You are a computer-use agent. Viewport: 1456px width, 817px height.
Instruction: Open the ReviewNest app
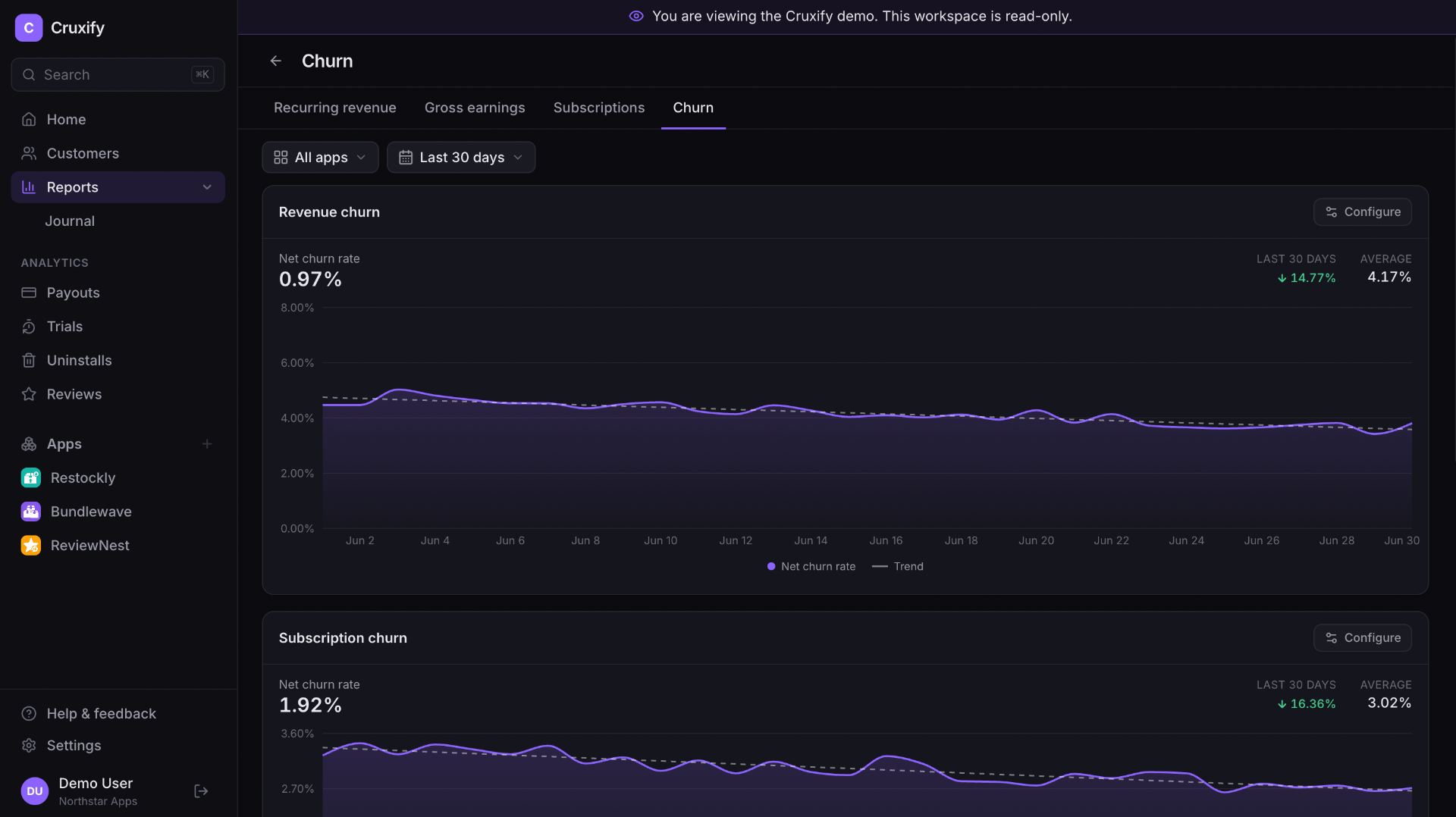click(x=118, y=546)
